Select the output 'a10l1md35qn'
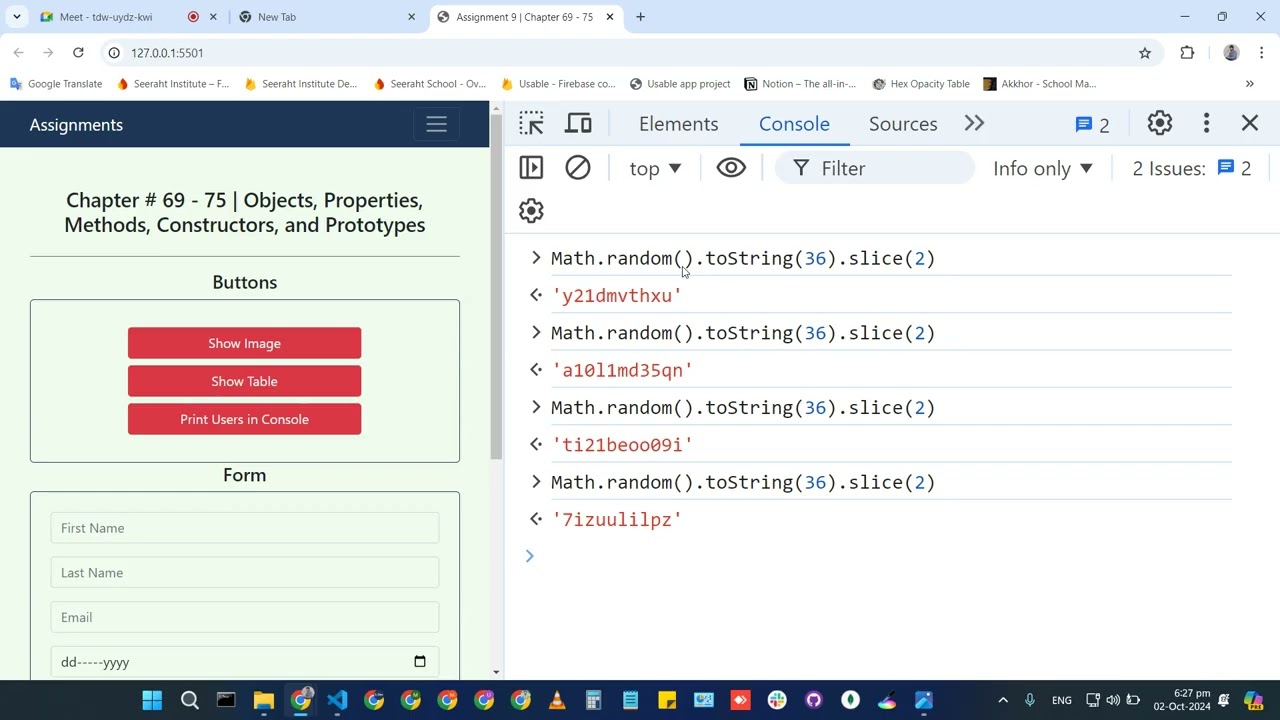Image resolution: width=1280 pixels, height=720 pixels. [x=622, y=371]
